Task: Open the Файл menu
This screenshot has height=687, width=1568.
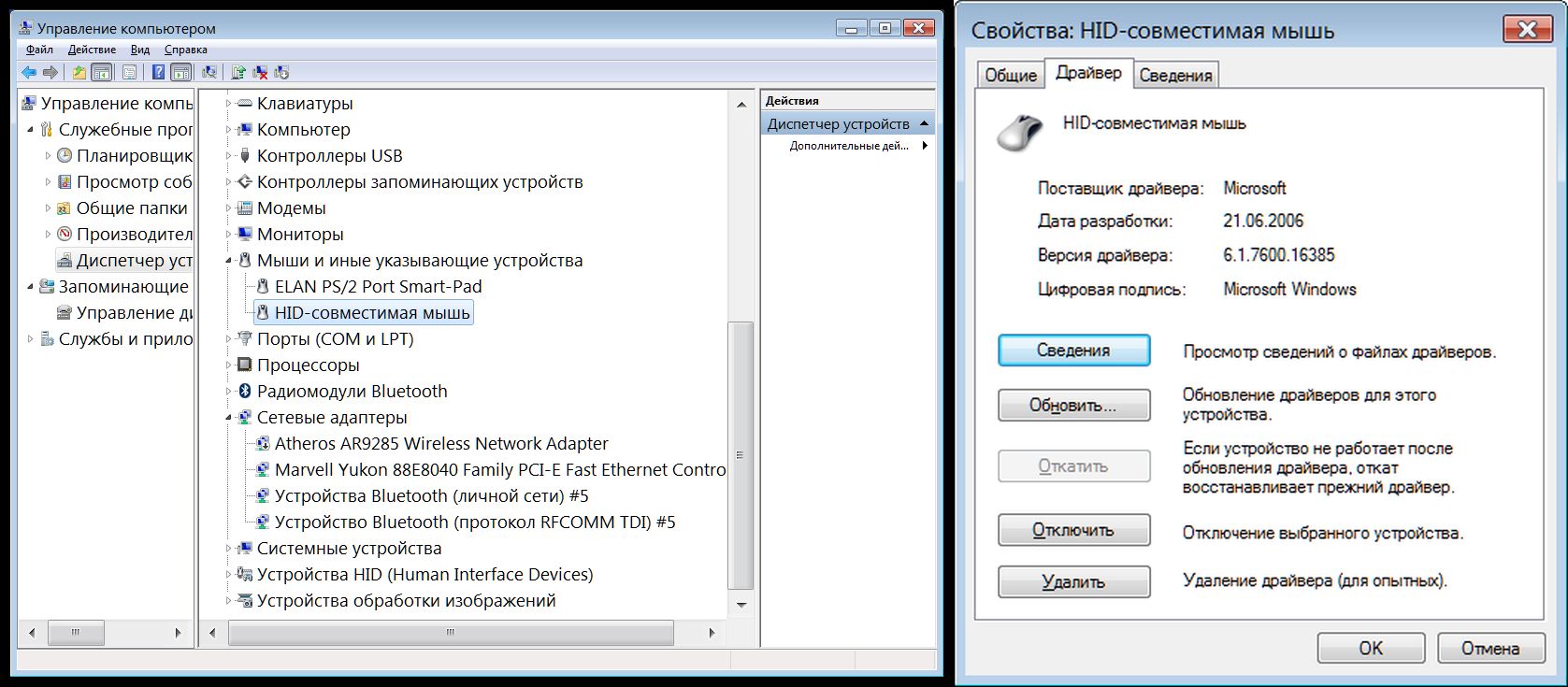Action: [x=39, y=50]
